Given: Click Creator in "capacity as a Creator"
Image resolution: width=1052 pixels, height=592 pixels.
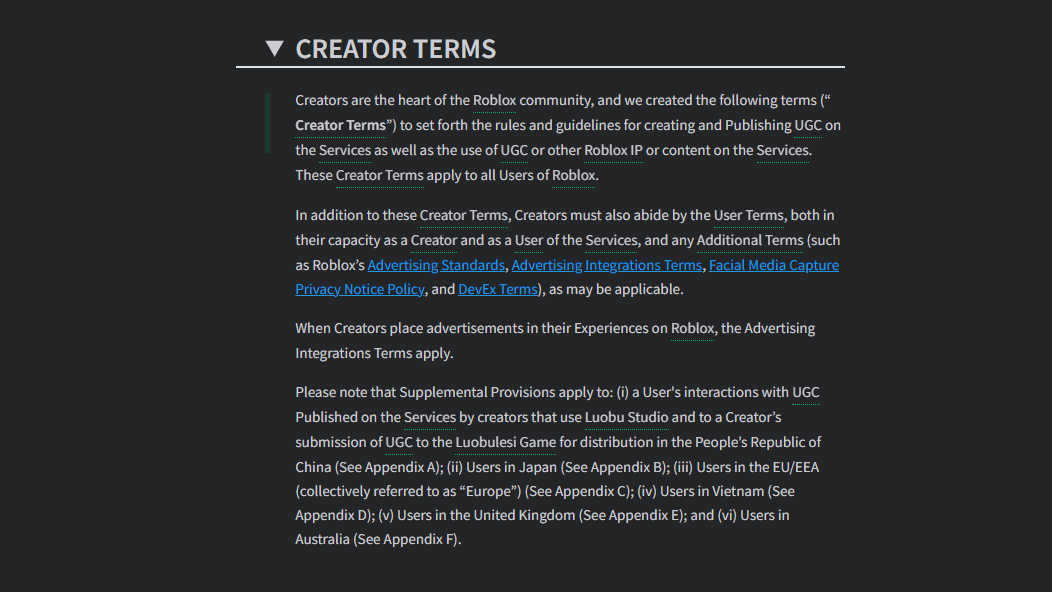Looking at the screenshot, I should tap(433, 240).
